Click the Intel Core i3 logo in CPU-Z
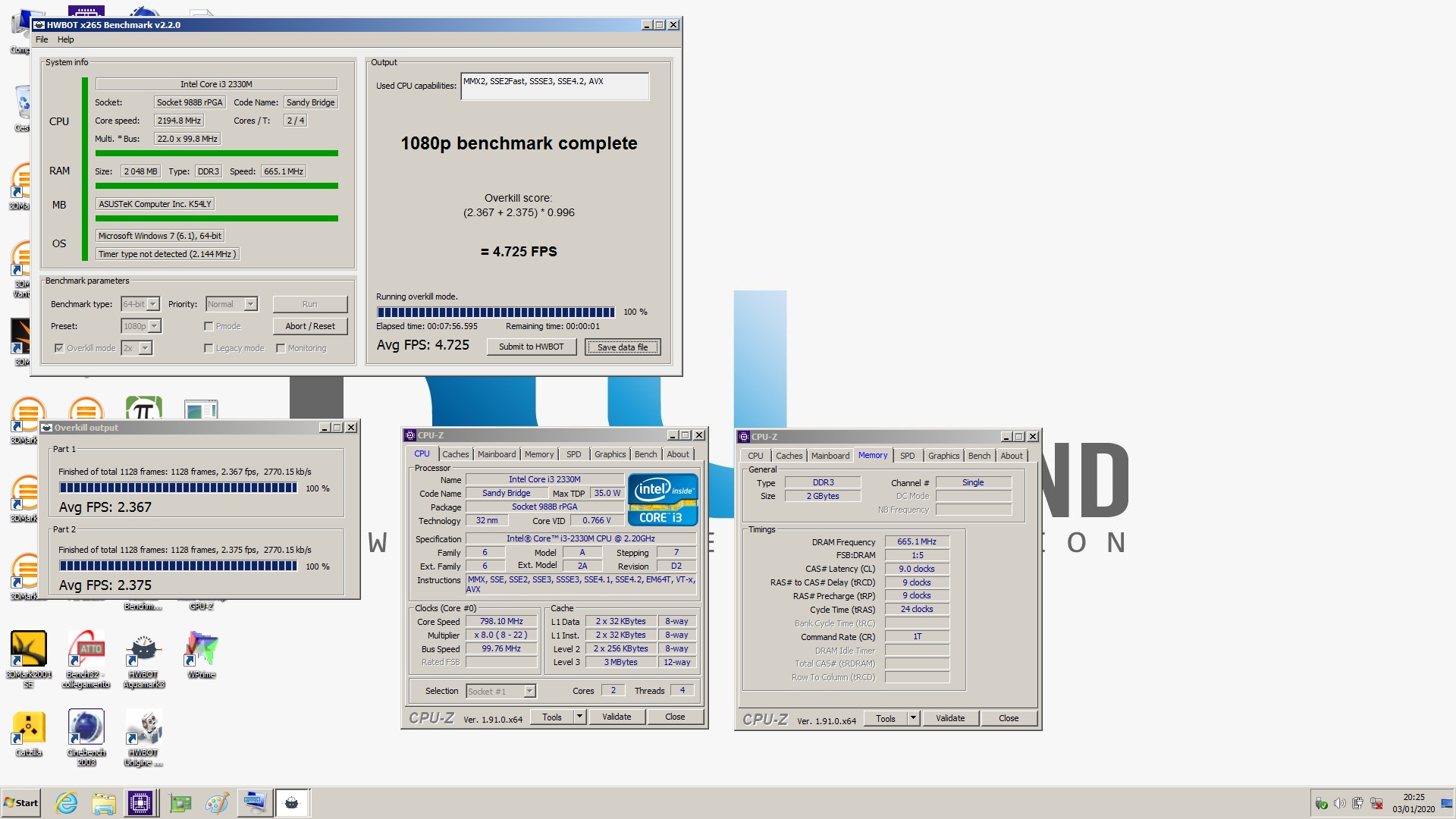1456x819 pixels. pyautogui.click(x=662, y=500)
